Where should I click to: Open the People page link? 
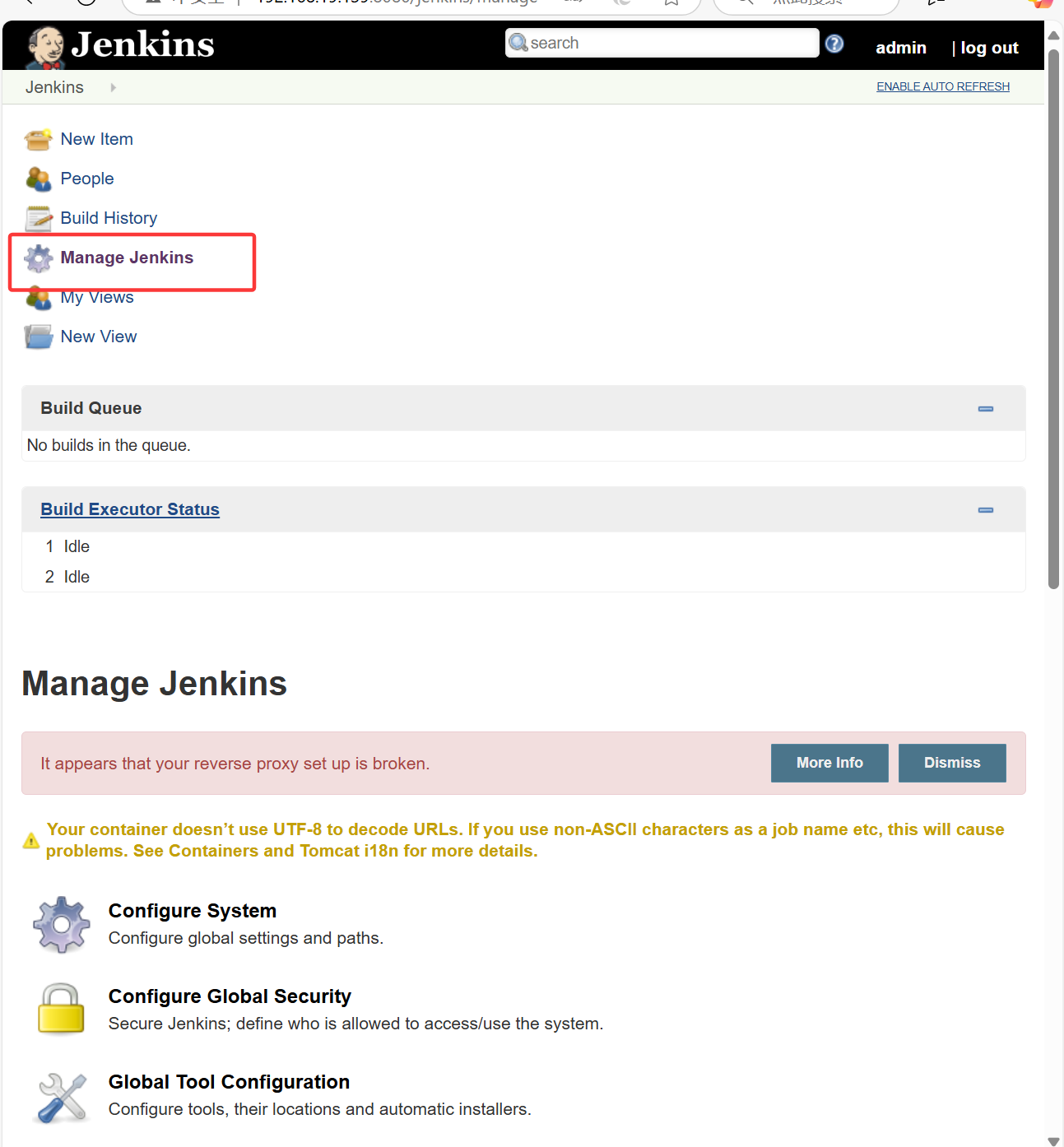pyautogui.click(x=87, y=179)
